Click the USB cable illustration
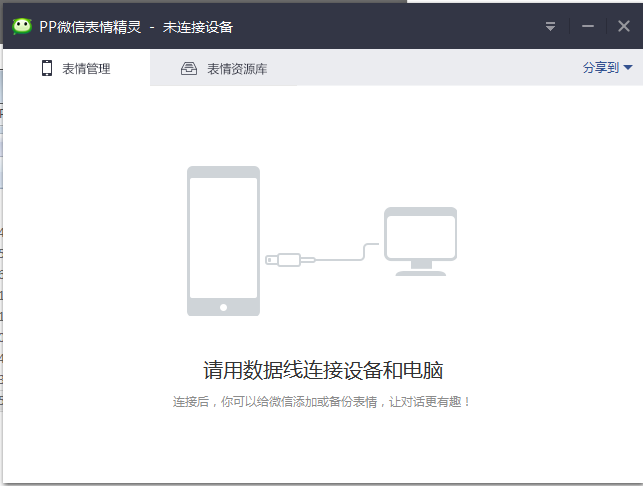The image size is (643, 486). [x=322, y=255]
